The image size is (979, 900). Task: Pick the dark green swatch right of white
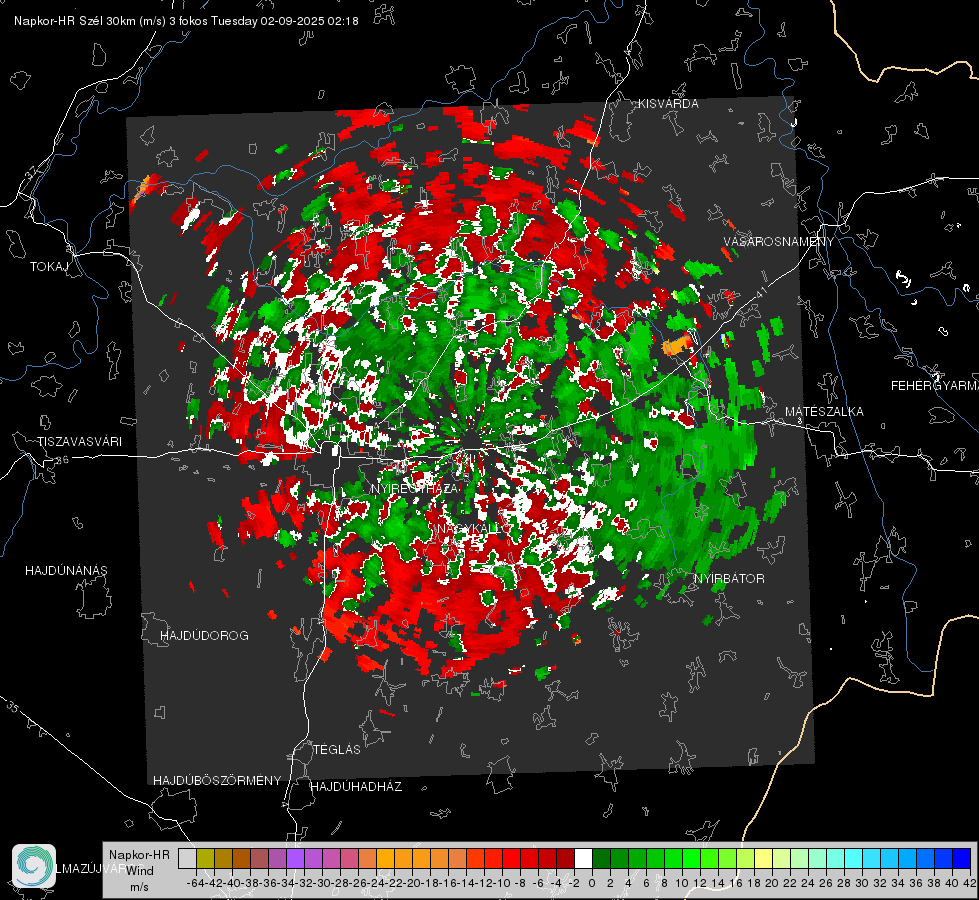(x=601, y=858)
